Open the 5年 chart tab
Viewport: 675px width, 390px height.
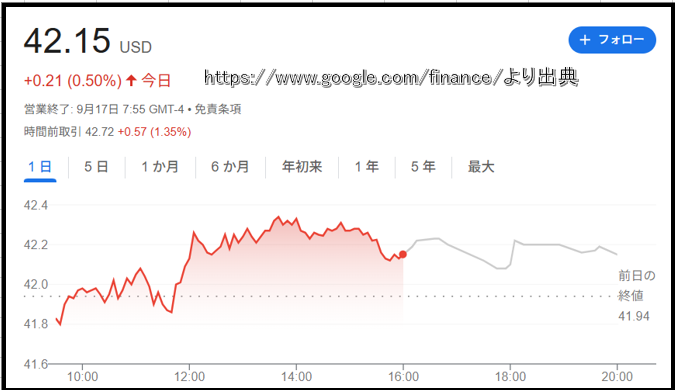(x=423, y=167)
